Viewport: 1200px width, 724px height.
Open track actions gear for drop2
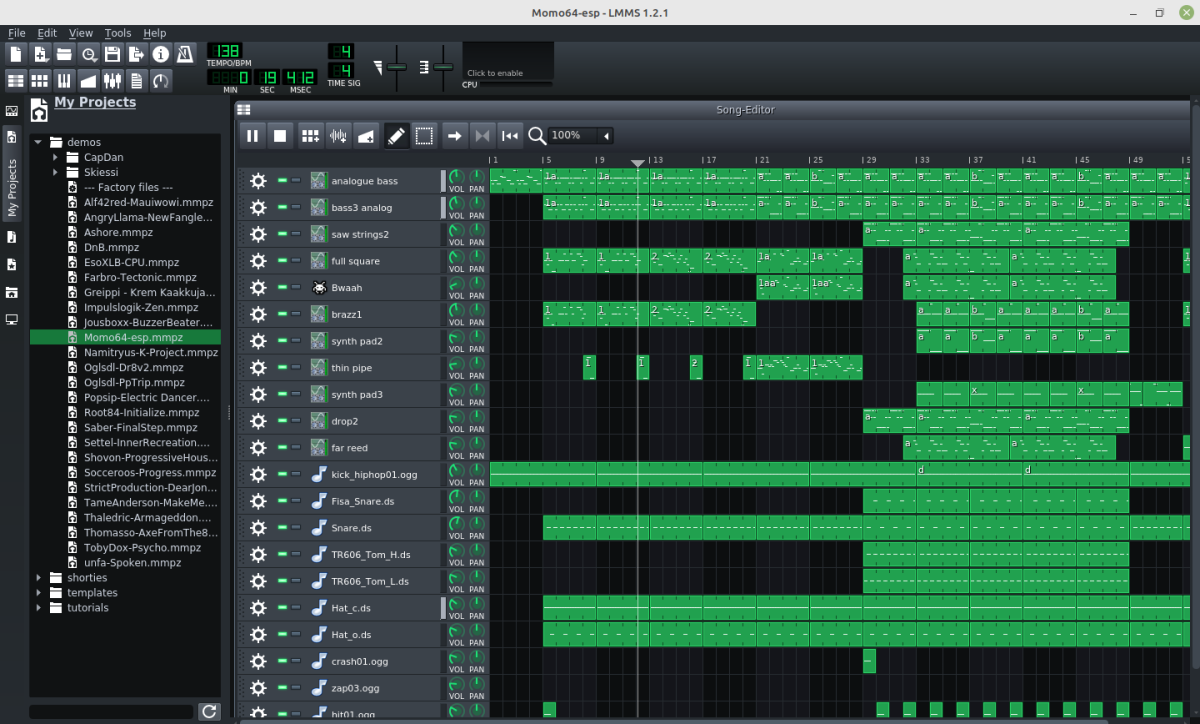coord(258,421)
